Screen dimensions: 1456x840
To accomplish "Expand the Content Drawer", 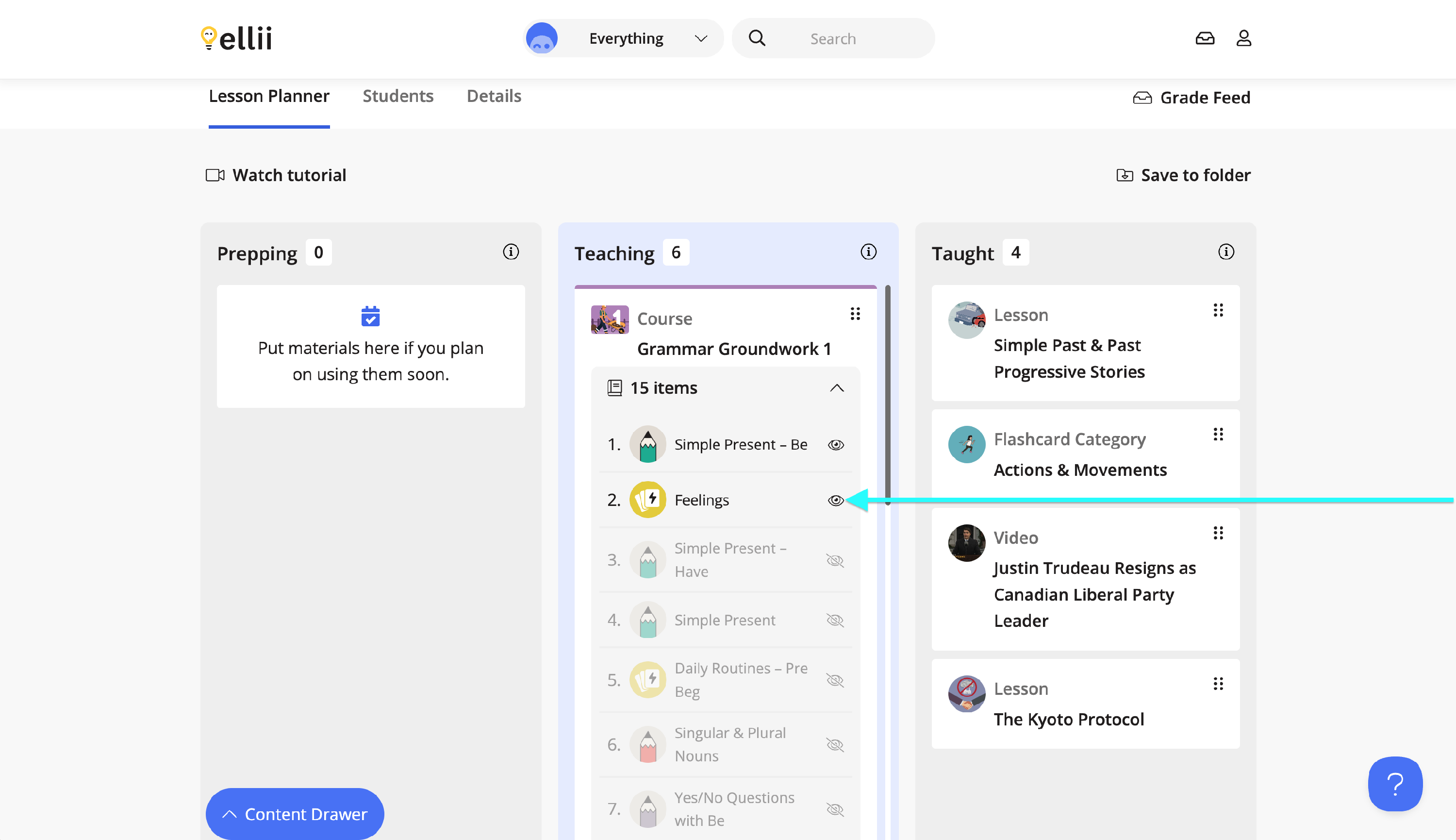I will click(295, 814).
